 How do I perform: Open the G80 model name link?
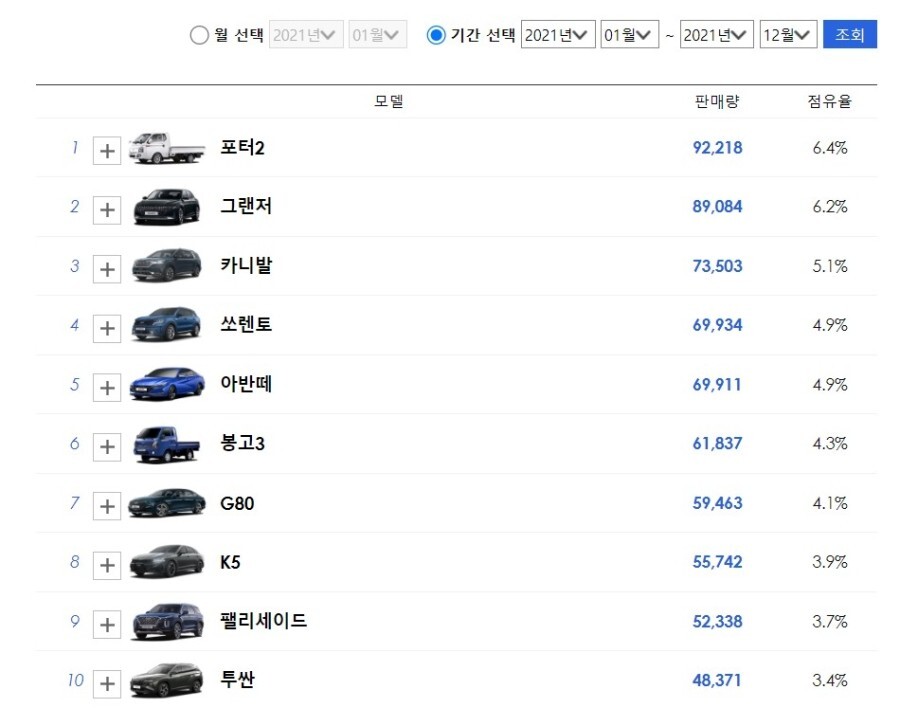(x=237, y=504)
